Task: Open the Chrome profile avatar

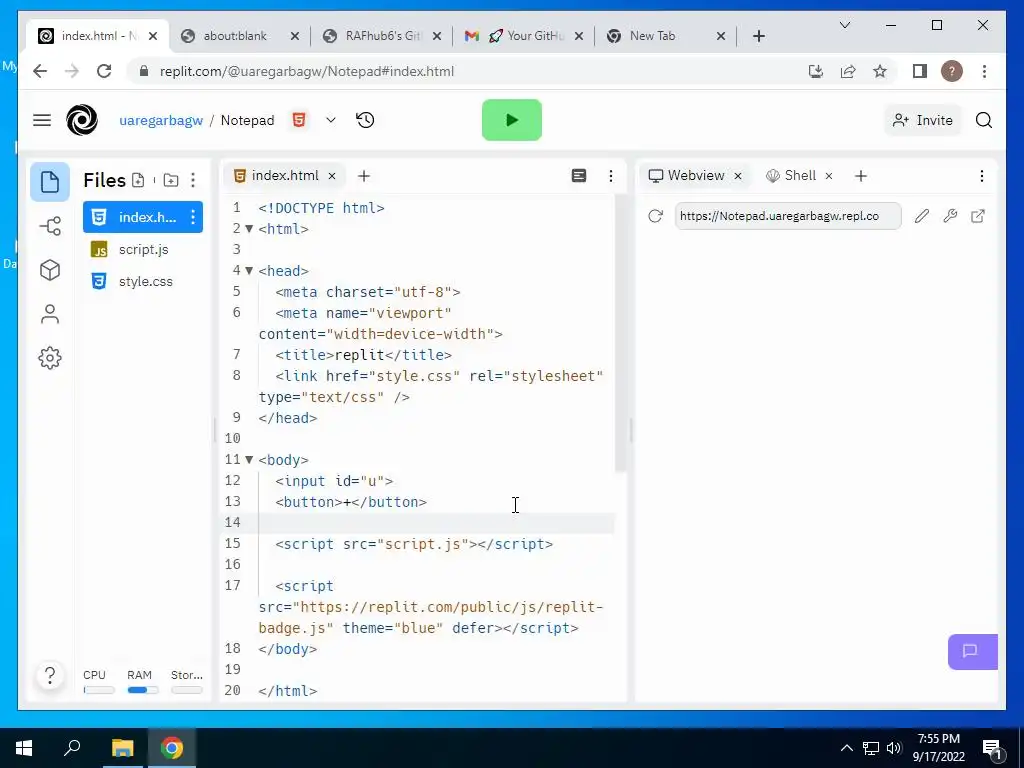Action: 952,71
